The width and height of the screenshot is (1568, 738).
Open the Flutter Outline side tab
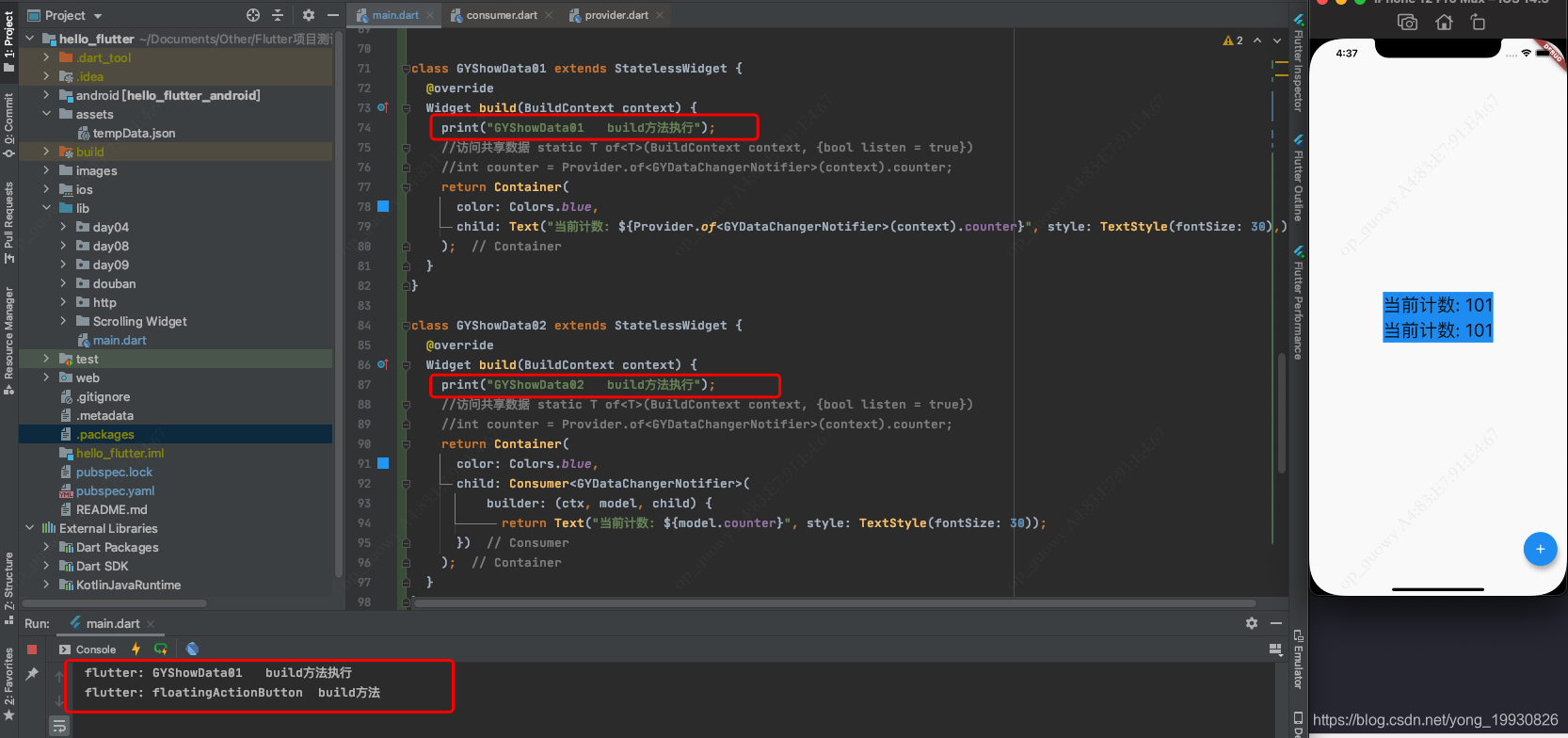1298,178
